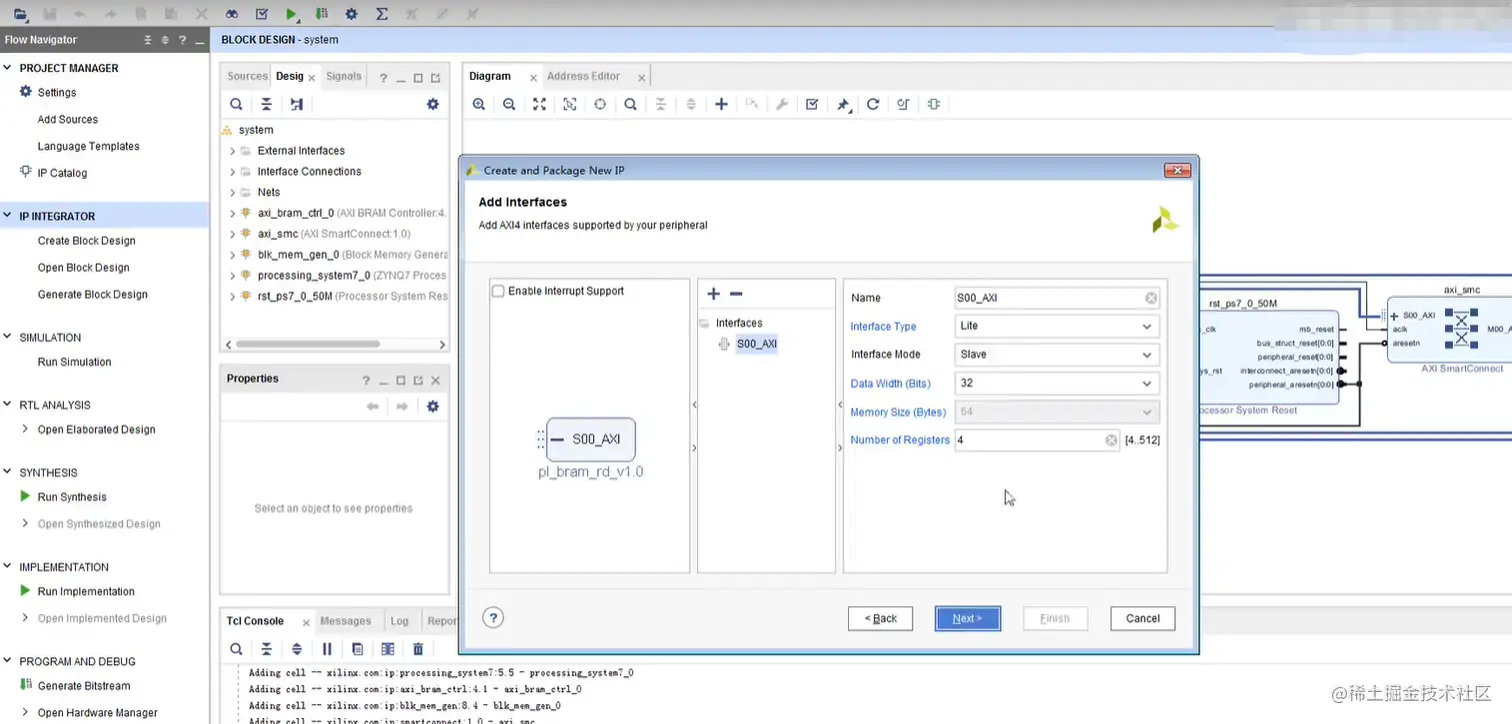The height and width of the screenshot is (724, 1512).
Task: Click the Design panel horizontal scrollbar
Action: point(308,344)
